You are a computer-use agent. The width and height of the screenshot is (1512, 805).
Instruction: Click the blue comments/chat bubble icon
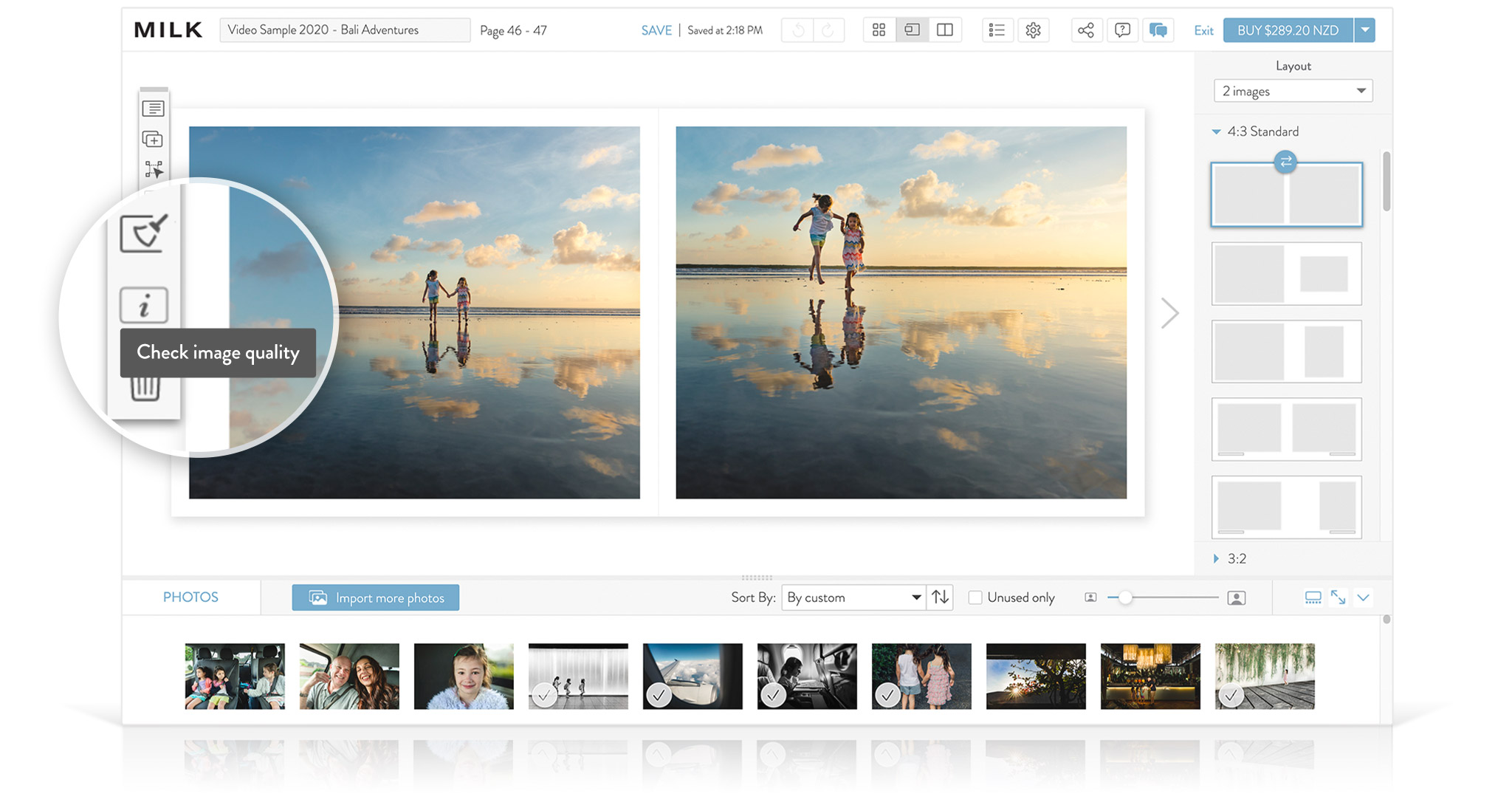[1158, 30]
